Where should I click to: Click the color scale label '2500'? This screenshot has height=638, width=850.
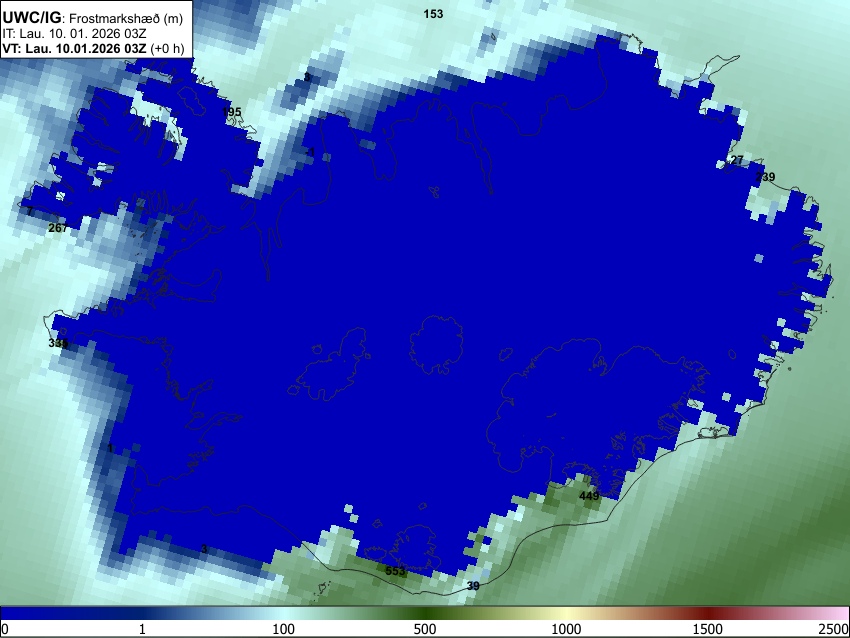point(834,629)
